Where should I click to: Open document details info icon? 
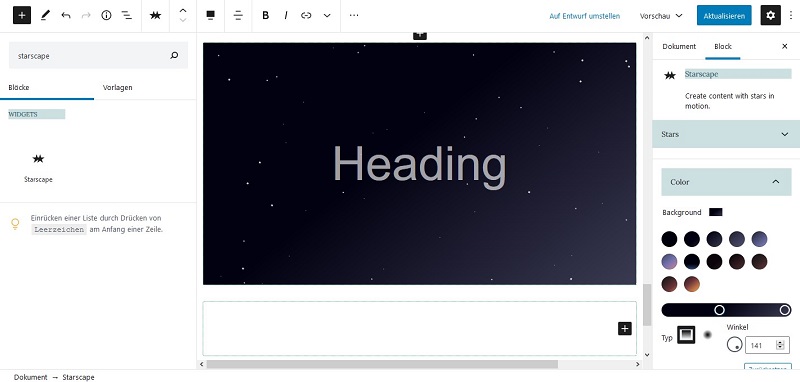coord(106,15)
